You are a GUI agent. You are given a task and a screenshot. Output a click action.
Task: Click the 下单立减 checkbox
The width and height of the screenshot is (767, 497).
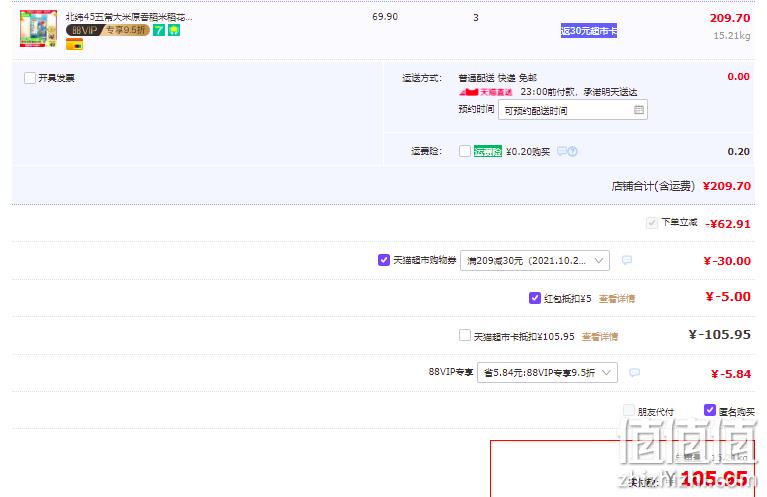point(652,223)
